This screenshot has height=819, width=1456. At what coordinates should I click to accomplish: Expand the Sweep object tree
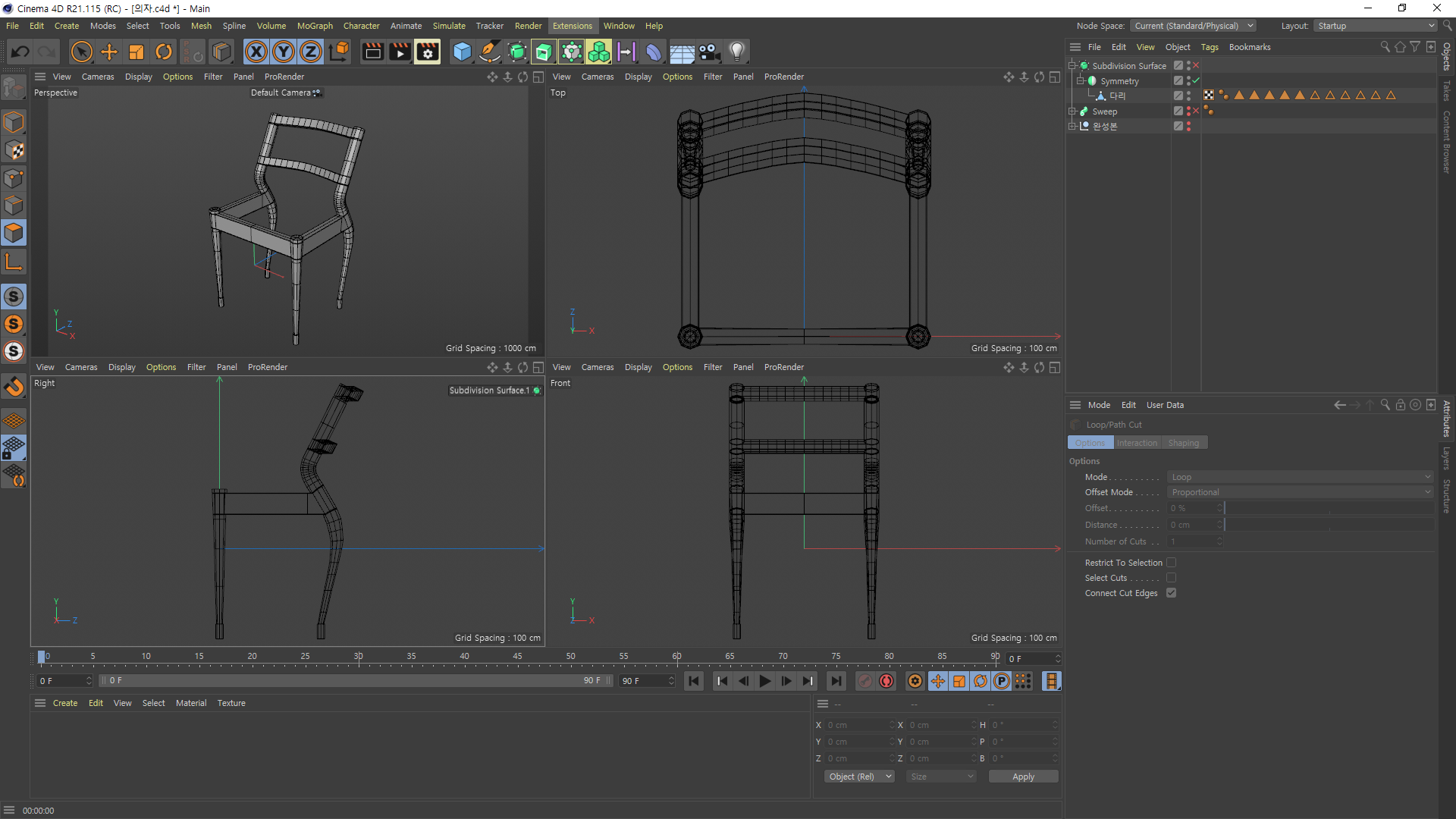point(1072,111)
